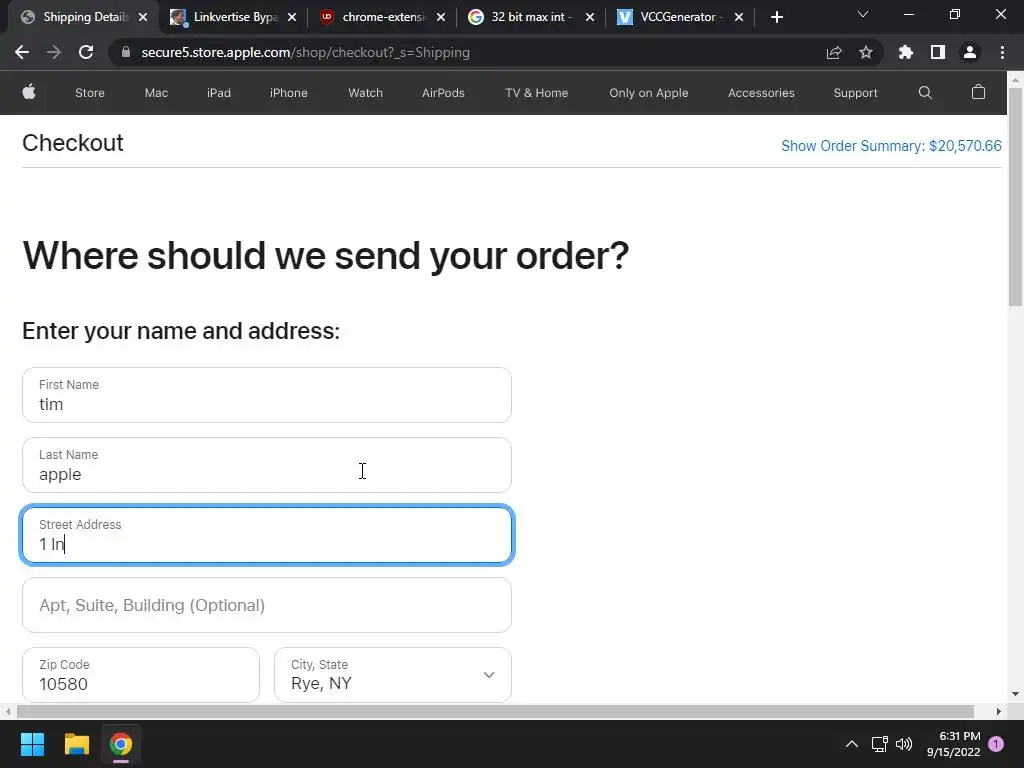Open the notification count badge

pyautogui.click(x=996, y=744)
